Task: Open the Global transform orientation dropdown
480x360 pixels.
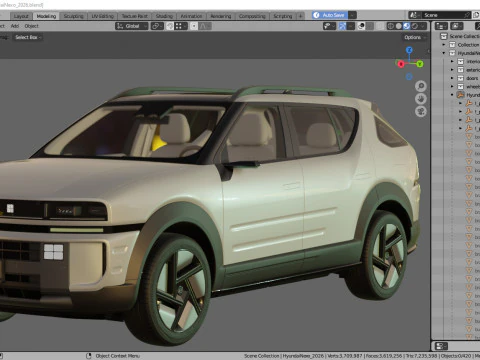Action: click(x=132, y=26)
